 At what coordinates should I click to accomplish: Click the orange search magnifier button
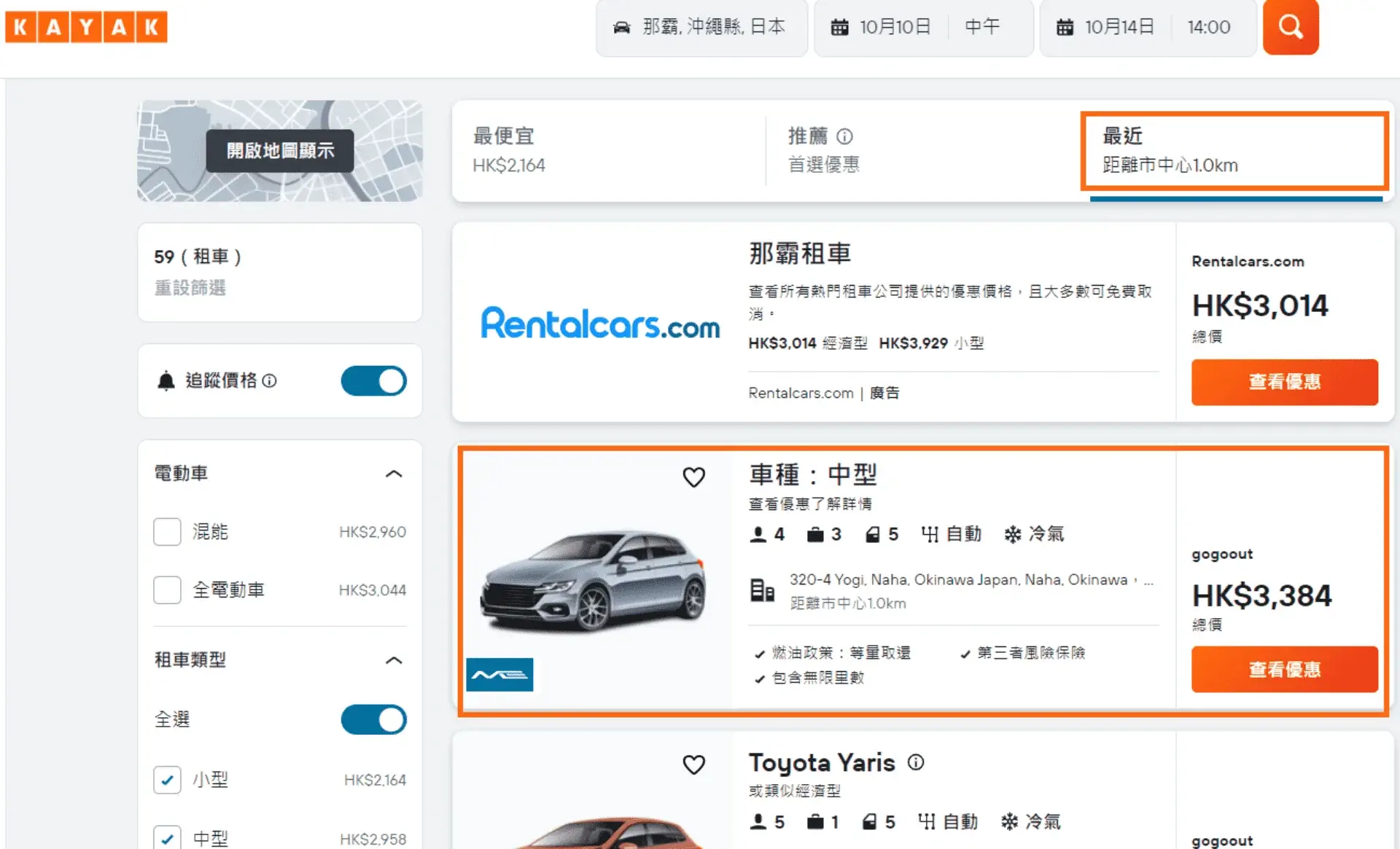coord(1291,27)
